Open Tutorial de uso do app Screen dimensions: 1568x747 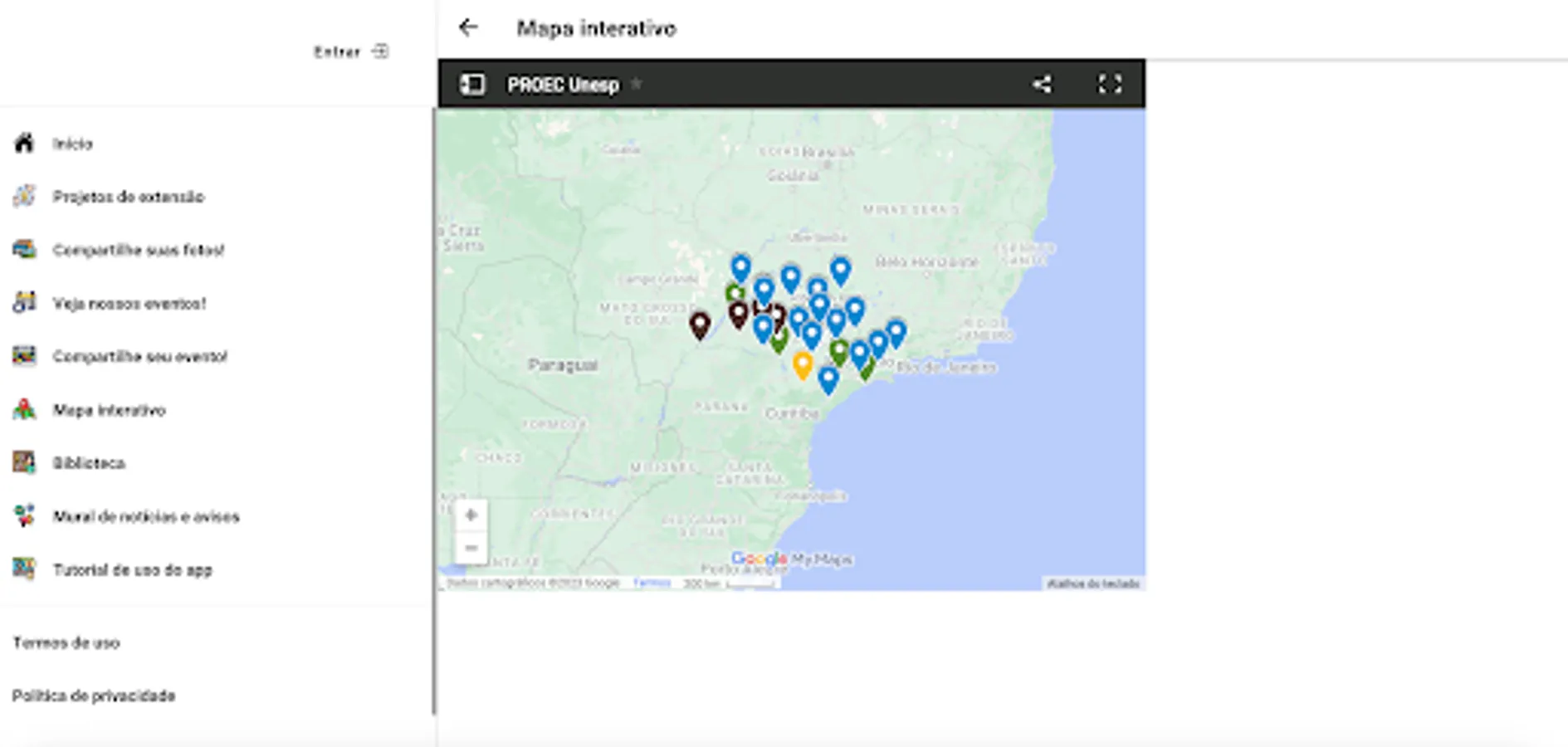(x=23, y=569)
